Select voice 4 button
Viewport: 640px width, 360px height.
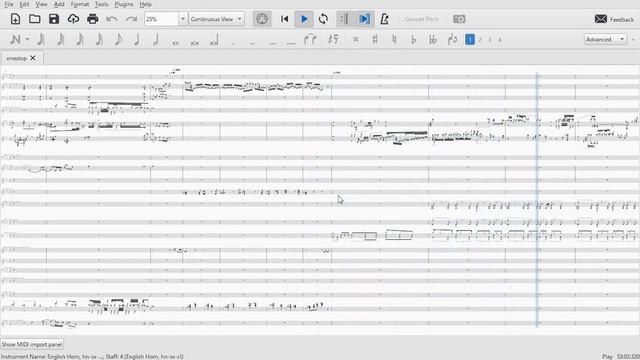[x=500, y=40]
